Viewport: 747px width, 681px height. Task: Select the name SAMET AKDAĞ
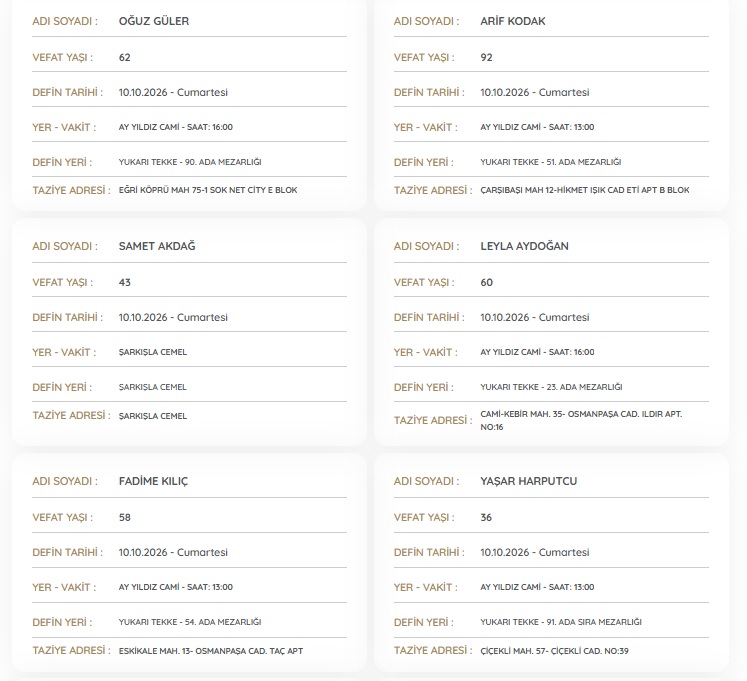coord(157,246)
